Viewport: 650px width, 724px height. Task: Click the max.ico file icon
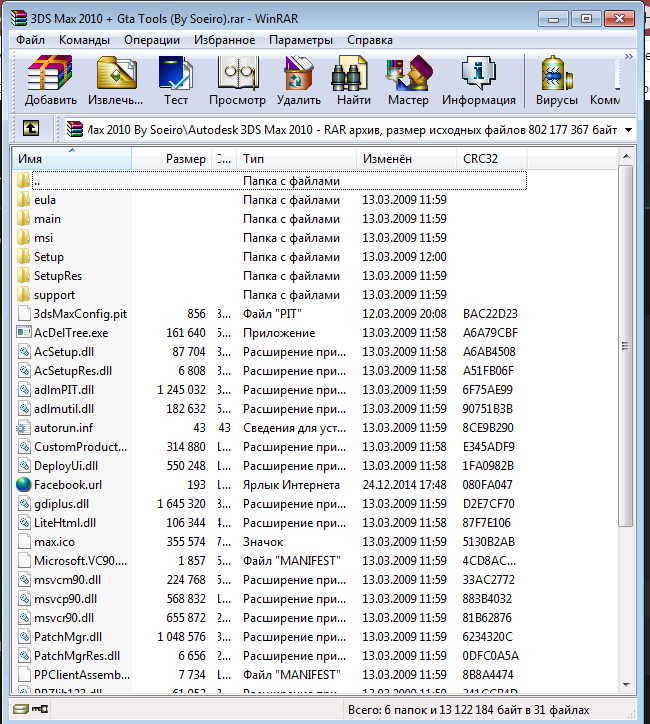(x=24, y=542)
